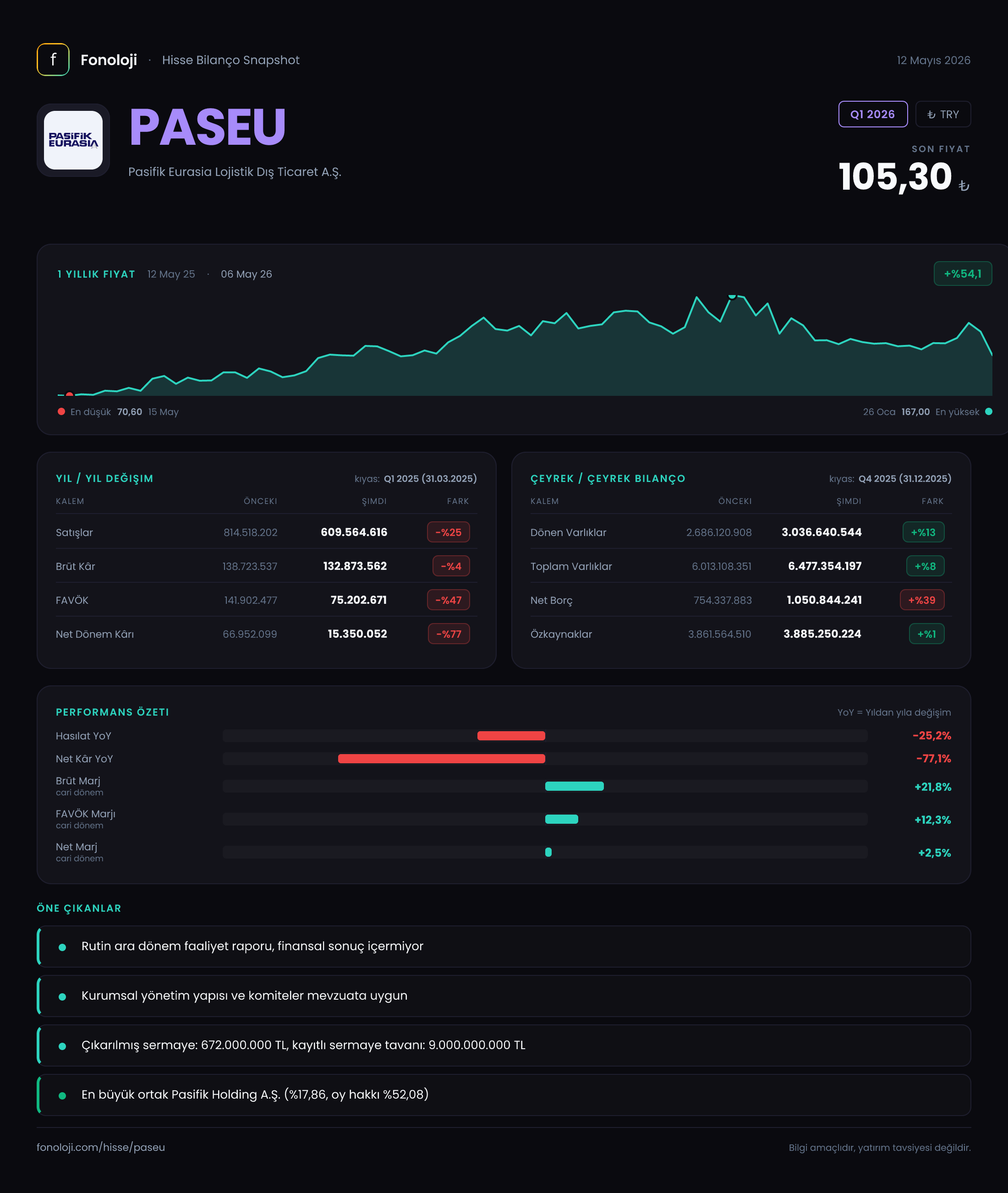
Task: Click the -77,1% Net Kâr YoY value
Action: pyautogui.click(x=933, y=759)
